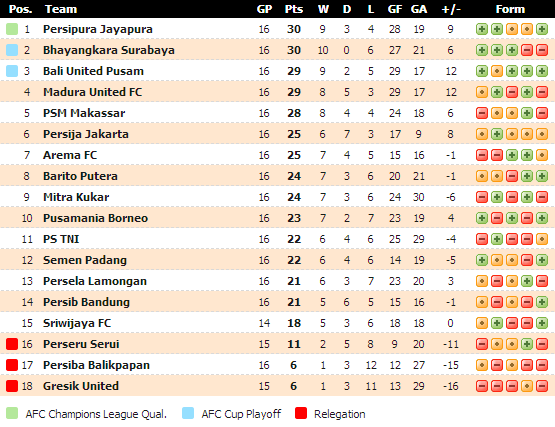Click Persija Jakarta's win form icon

[x=497, y=134]
